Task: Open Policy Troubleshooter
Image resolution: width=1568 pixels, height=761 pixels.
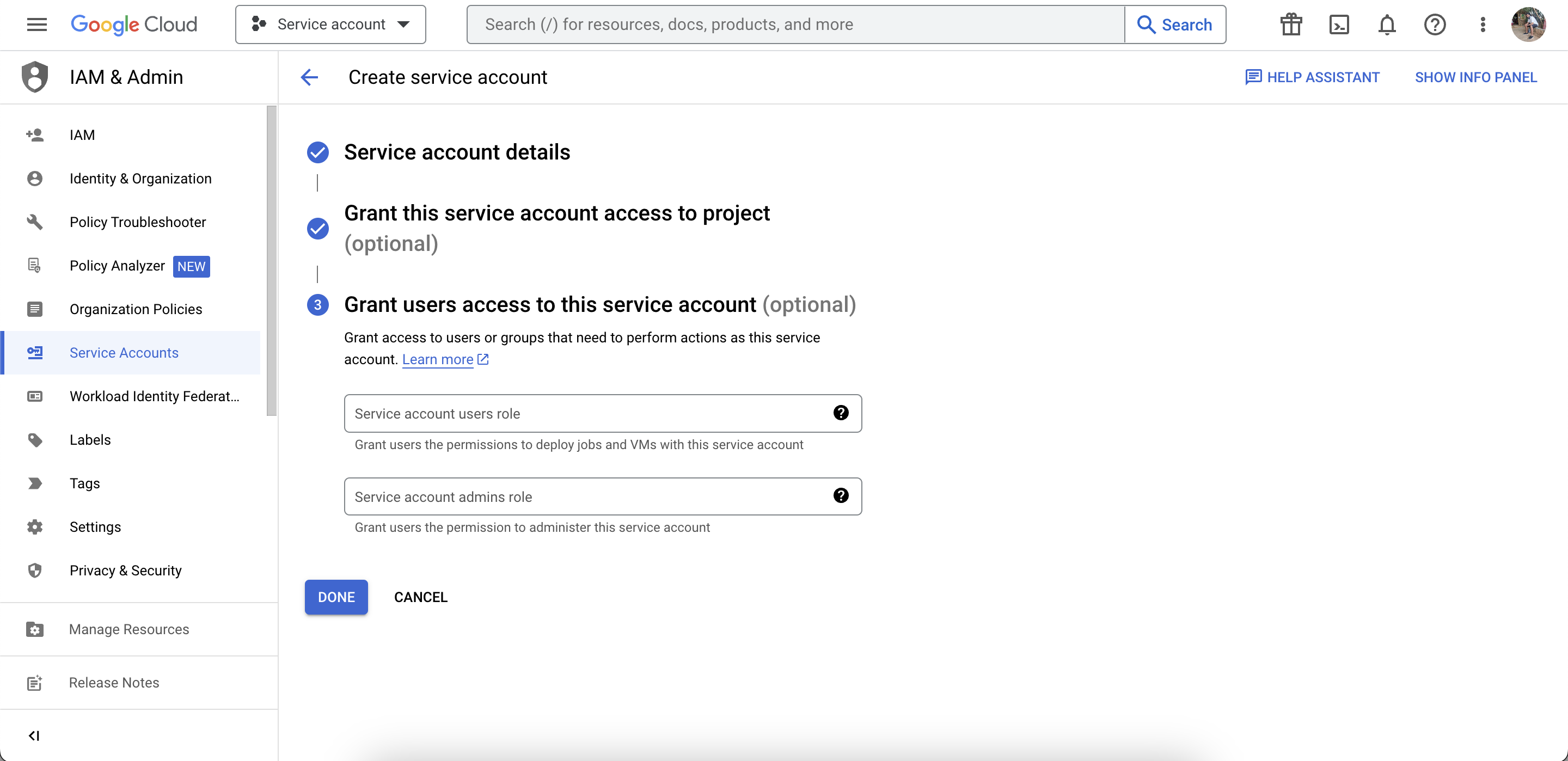Action: coord(130,222)
